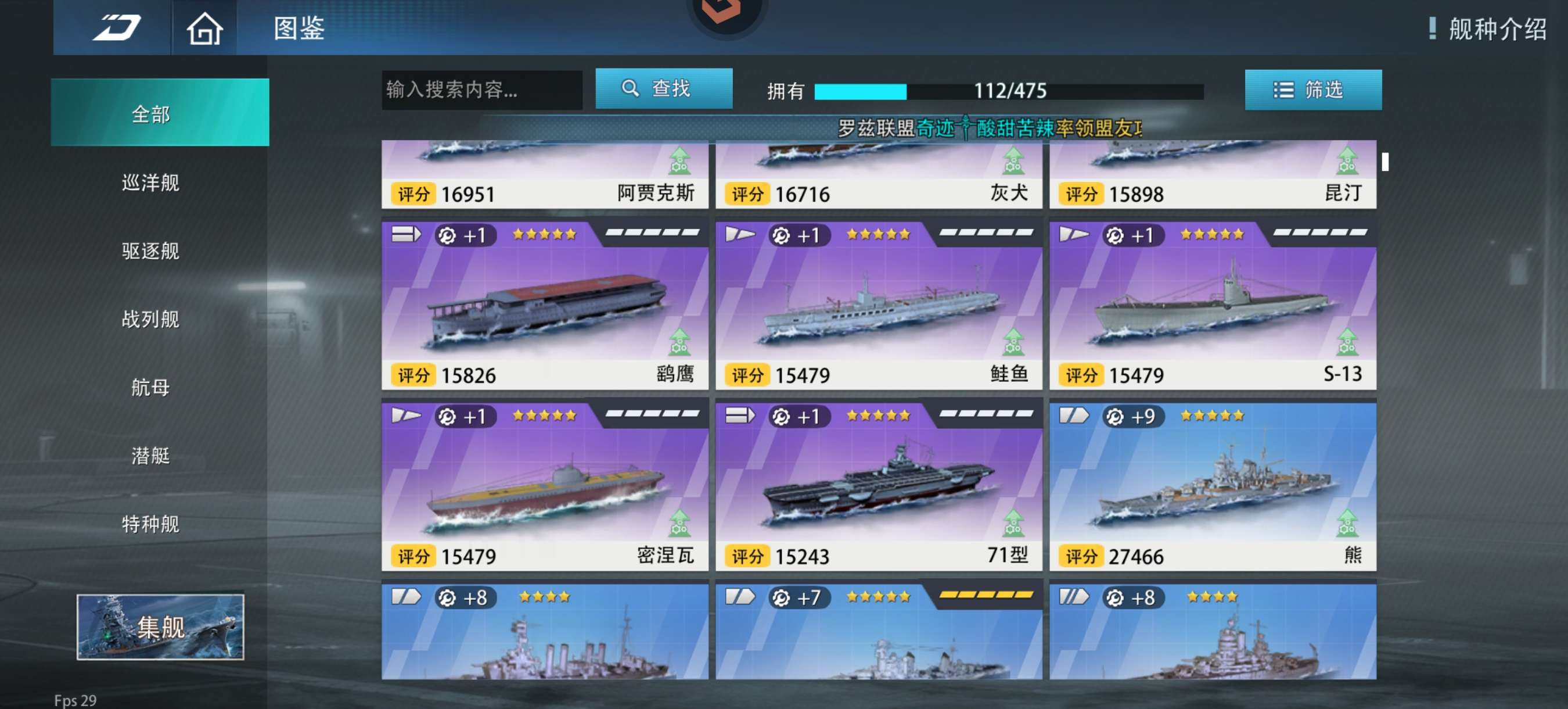The width and height of the screenshot is (1568, 709).
Task: Tap the home icon in top bar
Action: point(204,28)
